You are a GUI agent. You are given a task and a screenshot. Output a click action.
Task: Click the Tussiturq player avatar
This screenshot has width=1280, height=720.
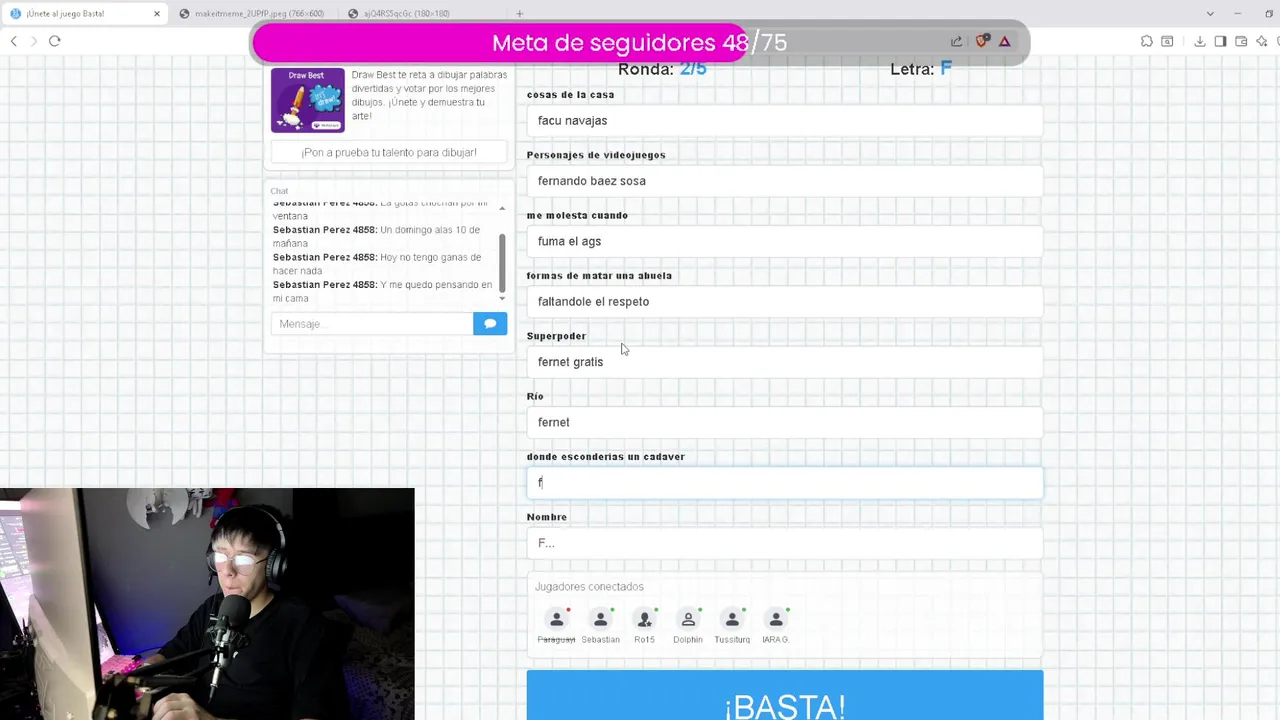732,620
